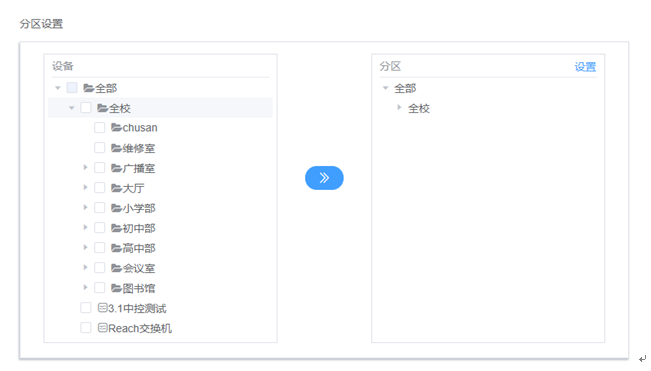Tick the 3.1中控测试 checkbox

pyautogui.click(x=86, y=308)
